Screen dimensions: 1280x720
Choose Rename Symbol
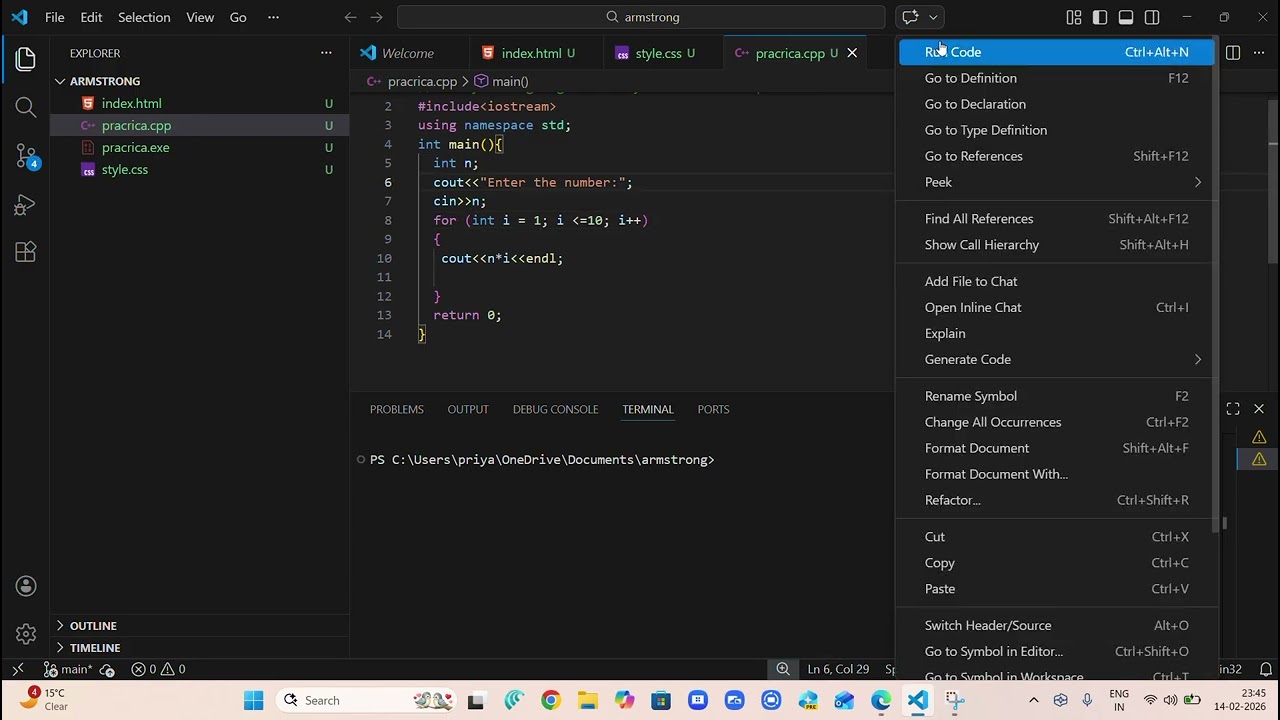click(x=1056, y=396)
